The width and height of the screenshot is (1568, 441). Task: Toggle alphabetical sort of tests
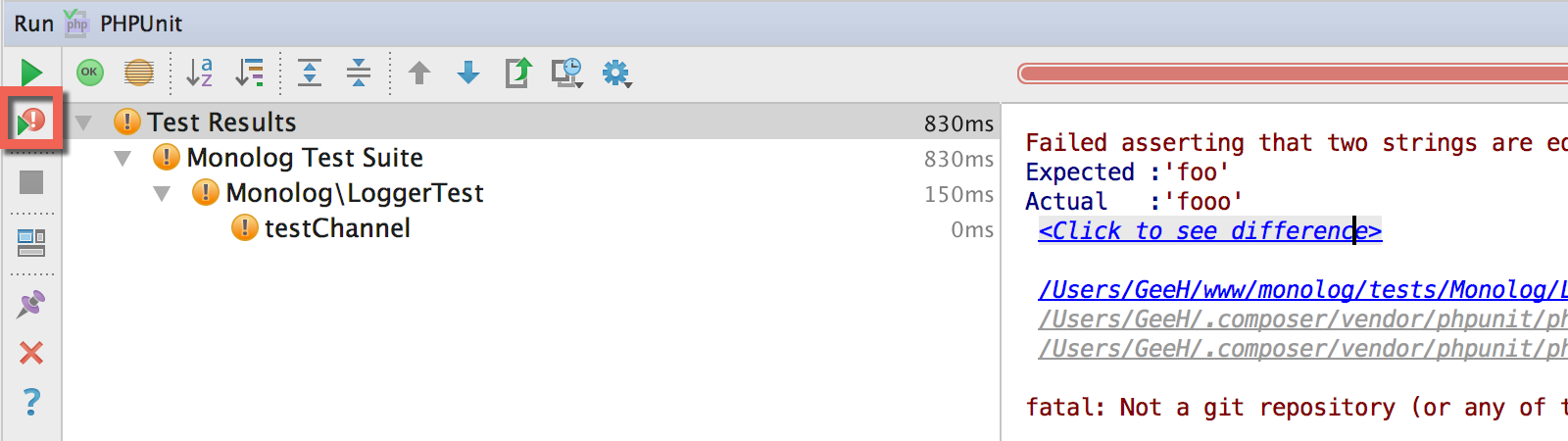[x=200, y=72]
